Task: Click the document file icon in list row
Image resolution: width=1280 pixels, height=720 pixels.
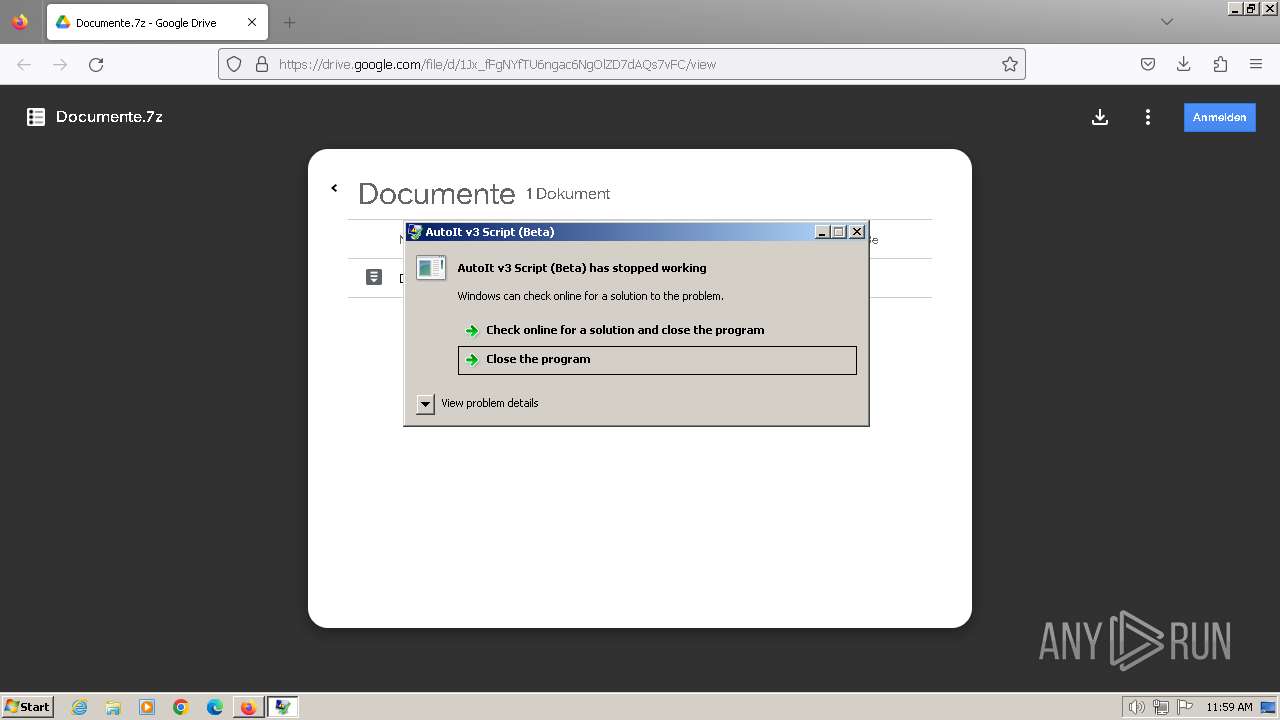Action: point(374,277)
